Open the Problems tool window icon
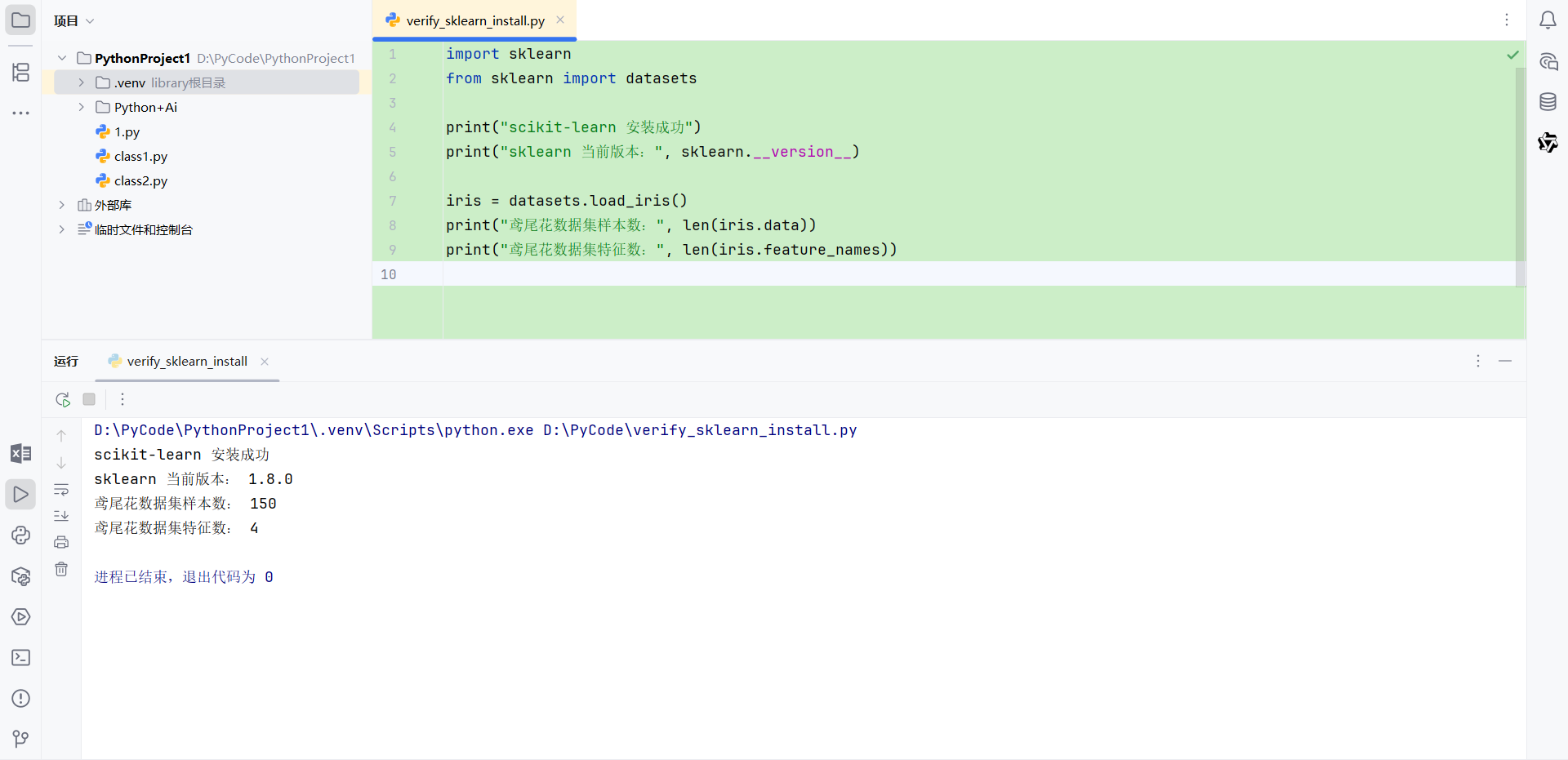This screenshot has height=760, width=1568. [x=20, y=698]
